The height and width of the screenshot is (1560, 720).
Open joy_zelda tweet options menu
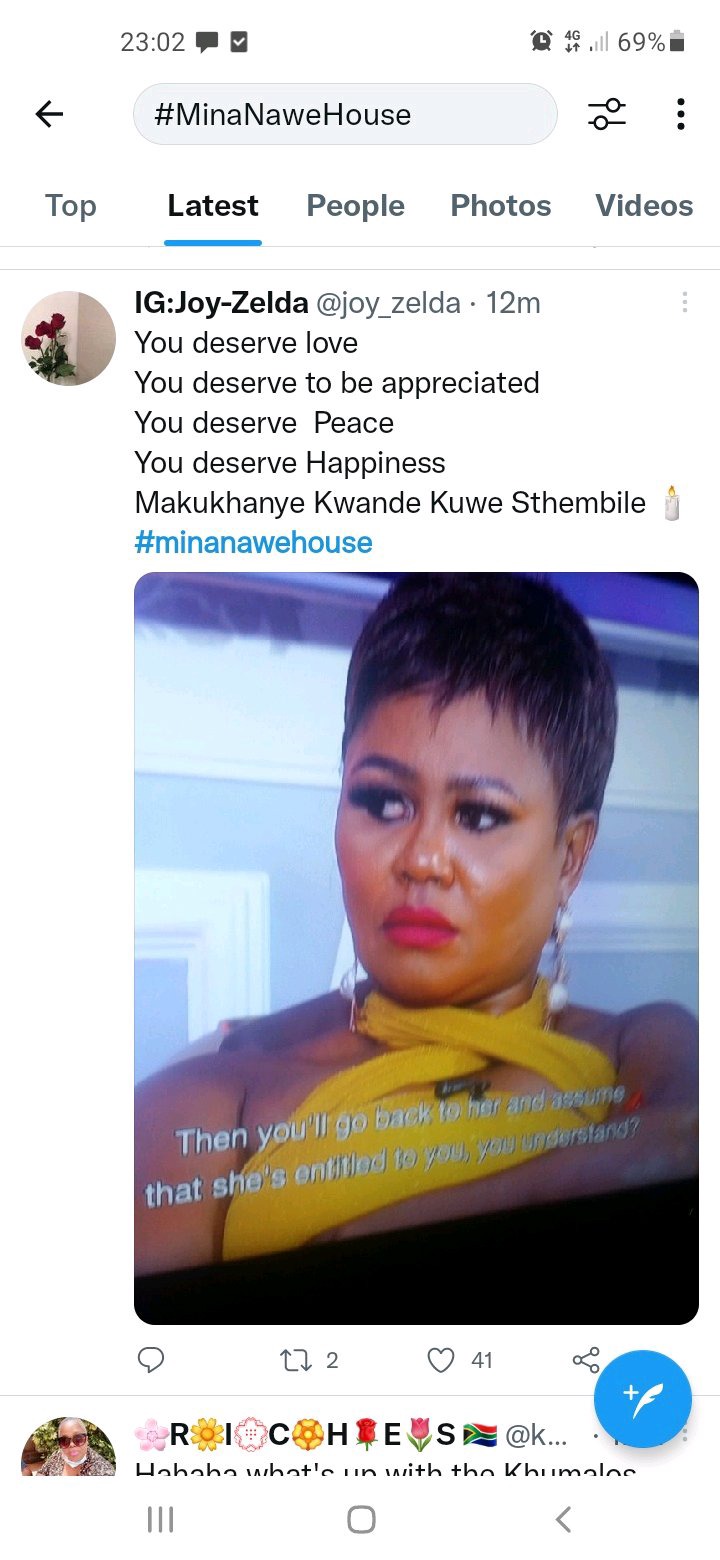685,302
